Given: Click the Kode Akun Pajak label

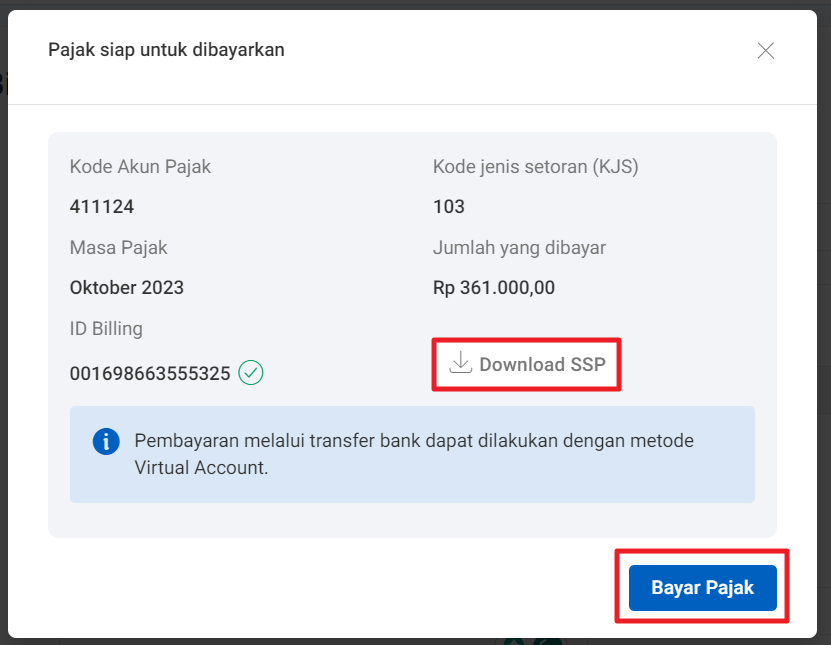Looking at the screenshot, I should coord(140,167).
